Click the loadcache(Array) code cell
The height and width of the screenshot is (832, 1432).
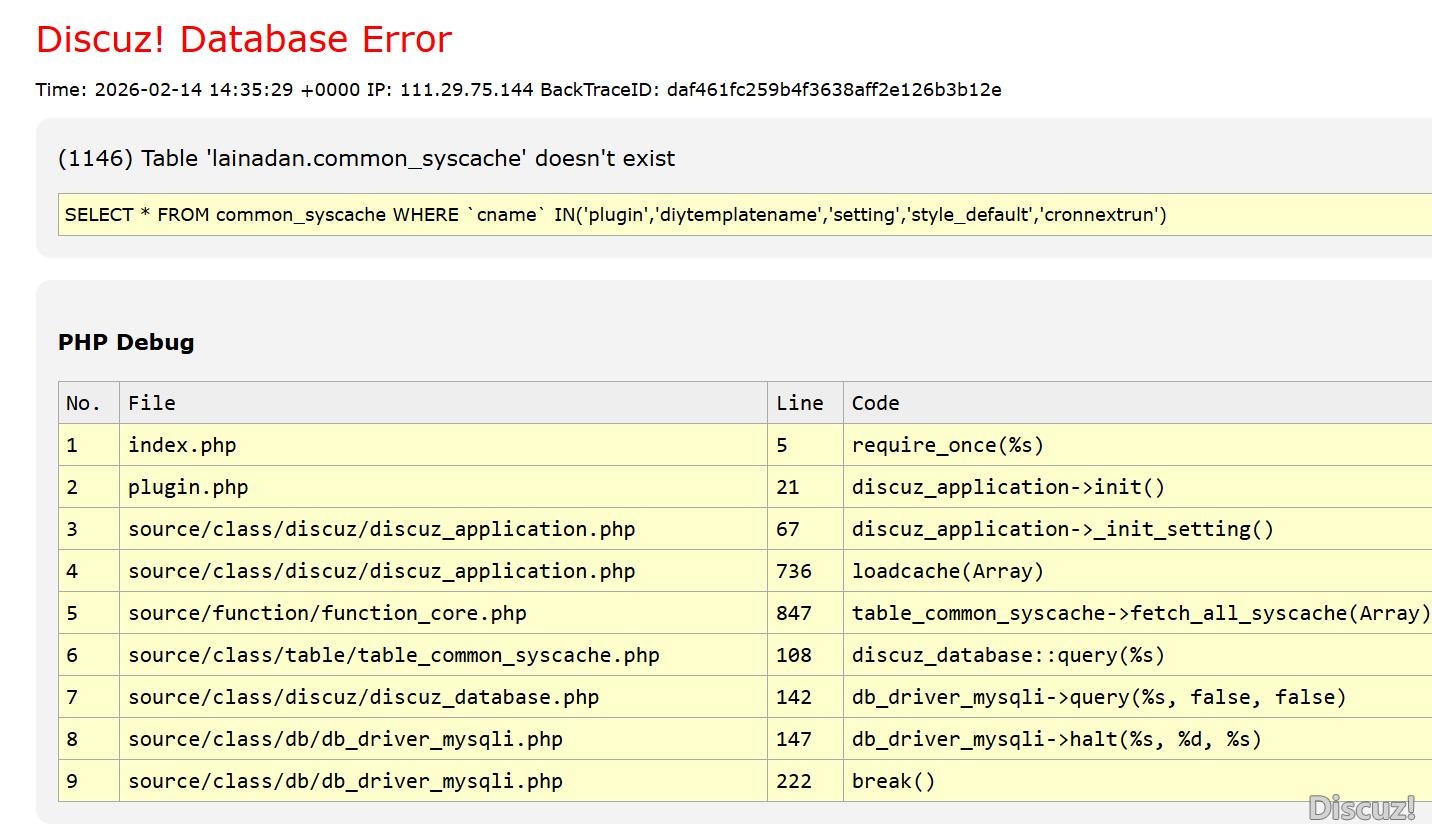click(x=947, y=571)
